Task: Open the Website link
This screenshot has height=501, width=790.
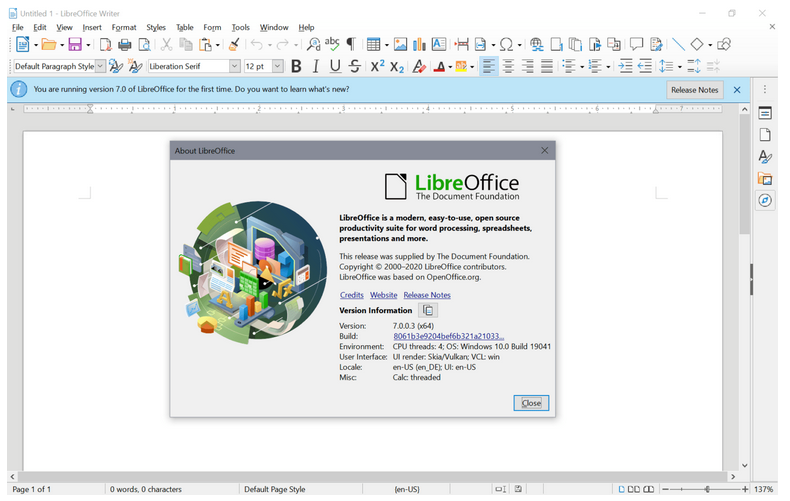Action: click(x=383, y=295)
